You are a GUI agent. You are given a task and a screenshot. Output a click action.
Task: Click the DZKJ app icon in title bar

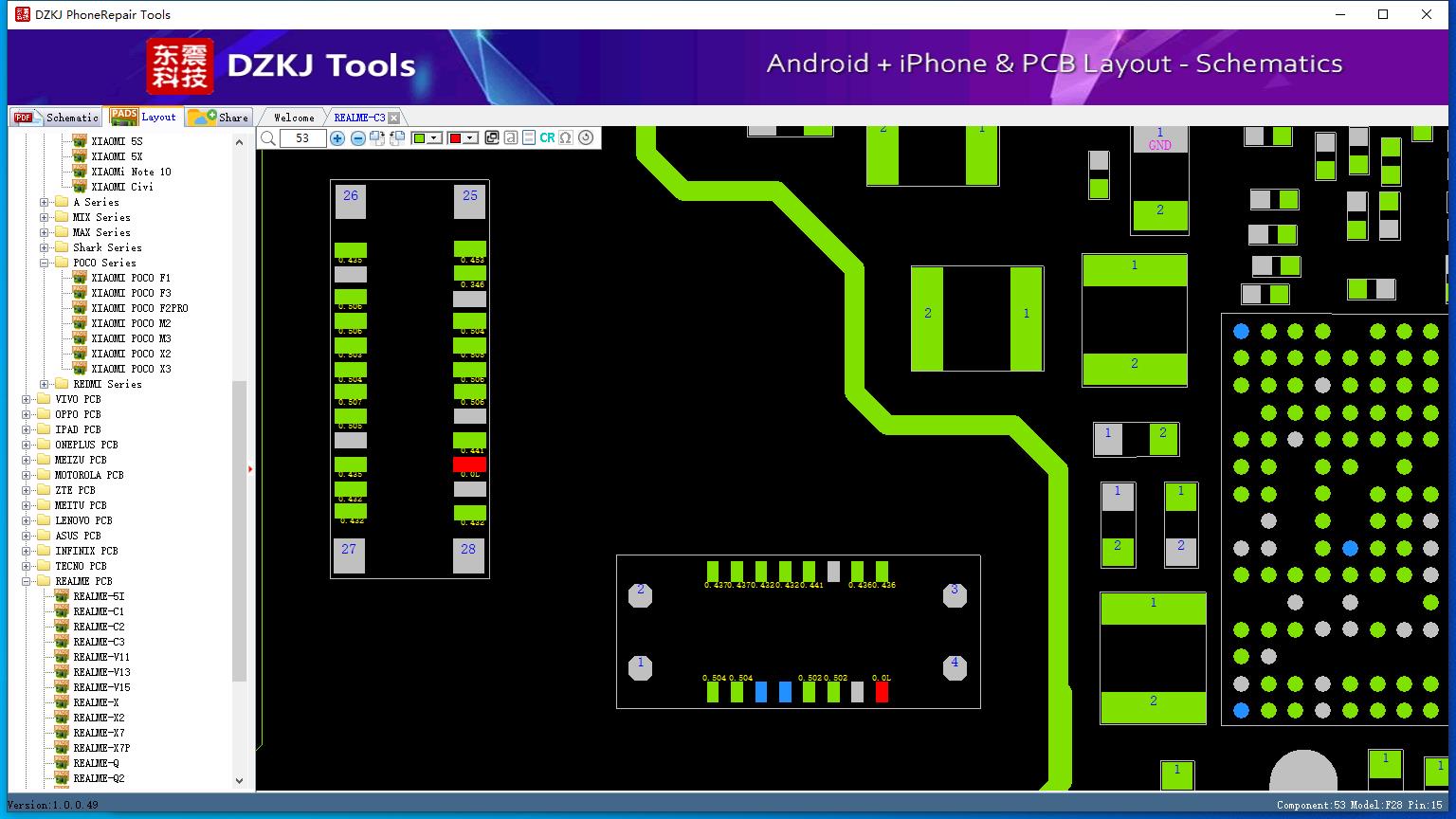[22, 14]
